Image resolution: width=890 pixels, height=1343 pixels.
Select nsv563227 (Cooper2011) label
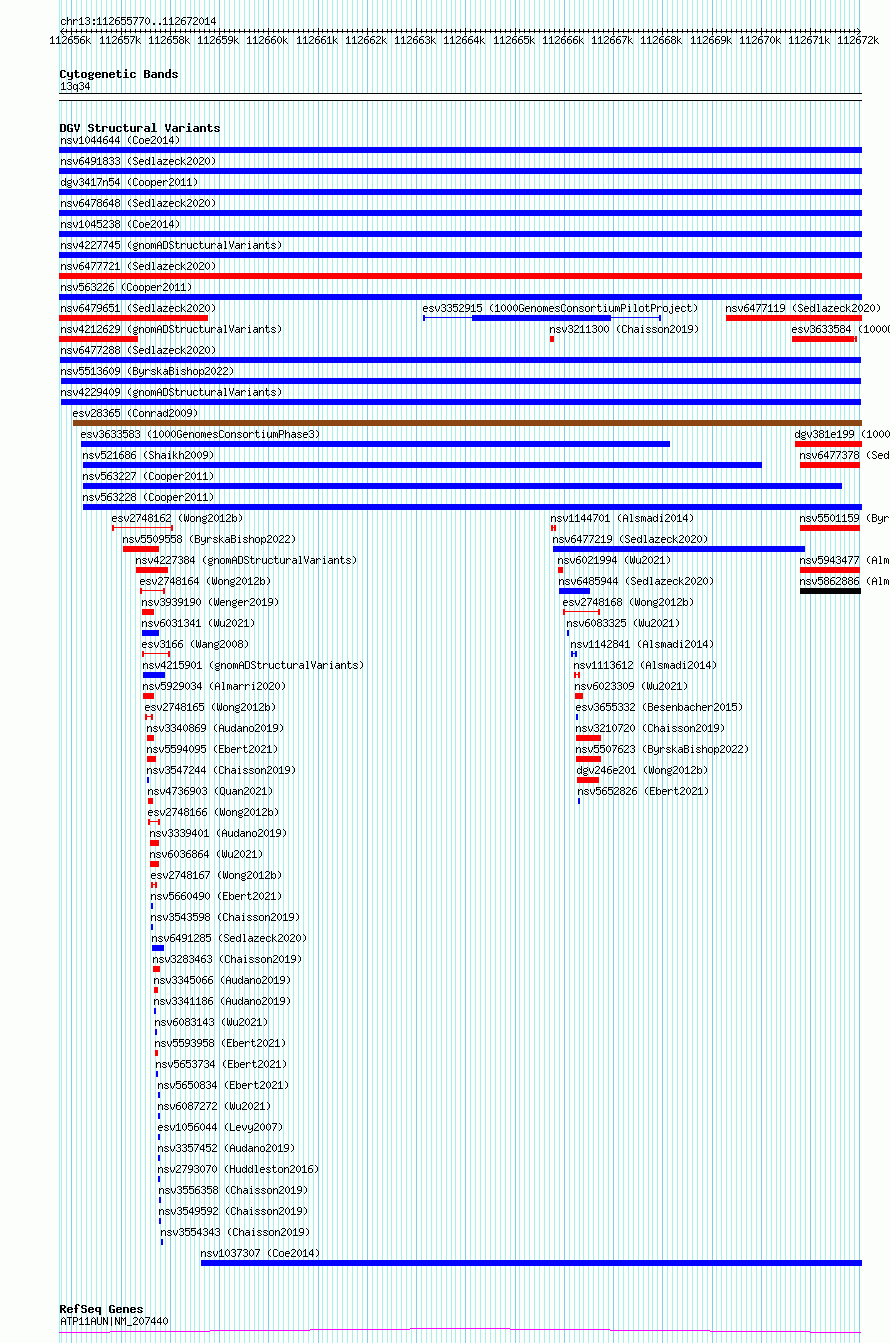148,476
